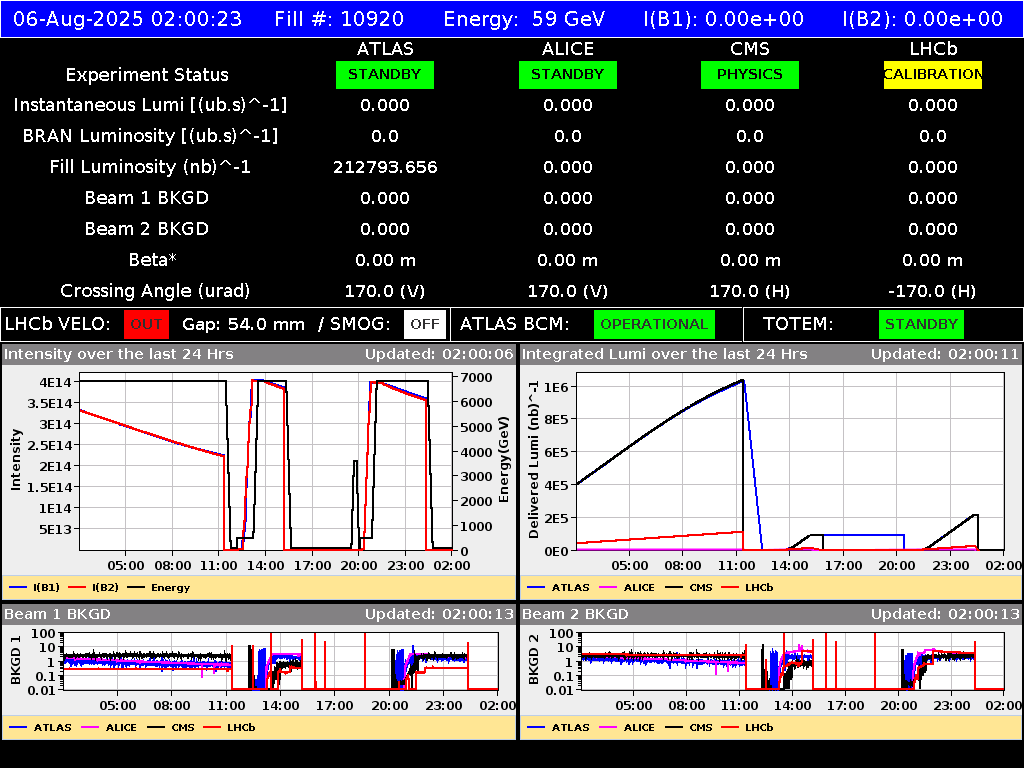Click the ALICE column header
The height and width of the screenshot is (768, 1024).
(x=568, y=49)
